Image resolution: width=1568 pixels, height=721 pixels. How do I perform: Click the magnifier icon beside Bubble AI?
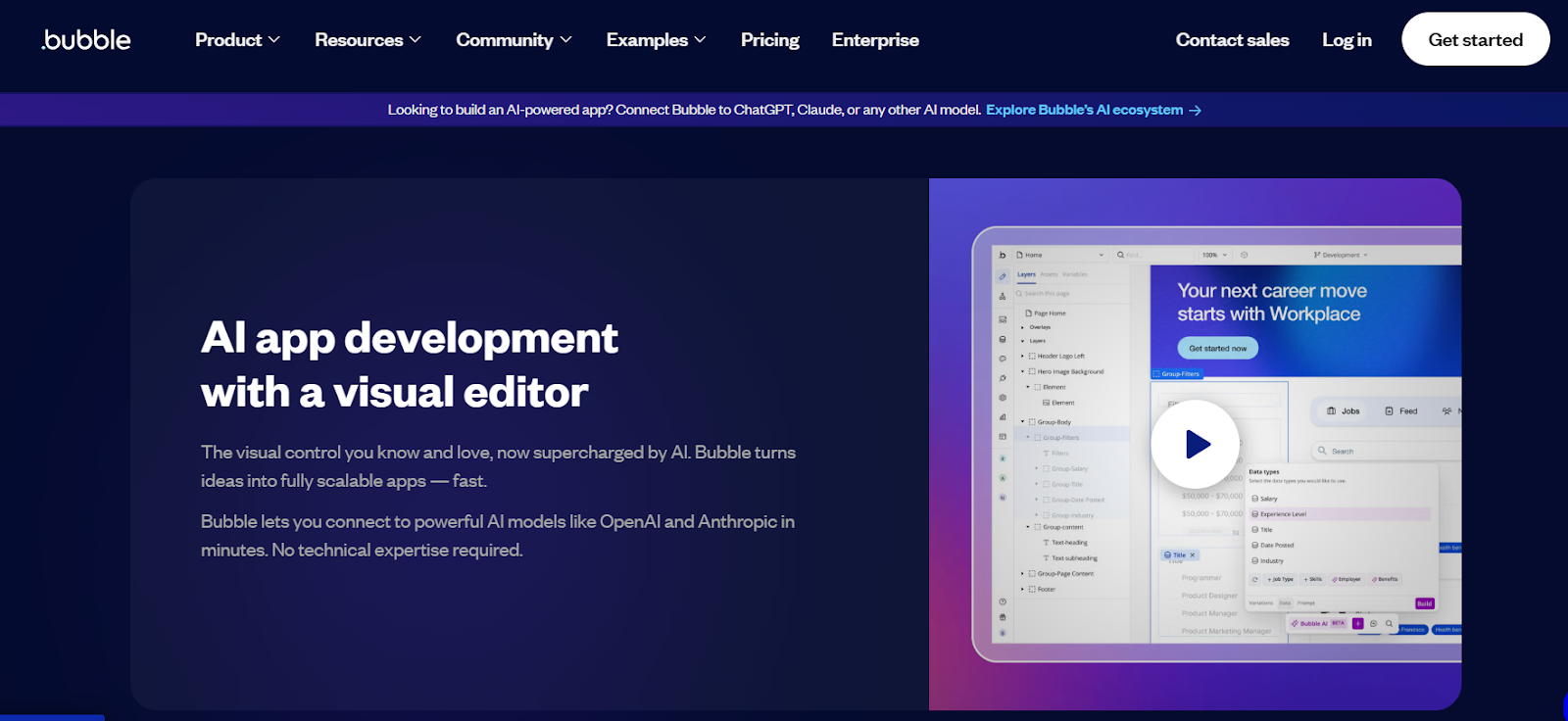(x=1389, y=623)
